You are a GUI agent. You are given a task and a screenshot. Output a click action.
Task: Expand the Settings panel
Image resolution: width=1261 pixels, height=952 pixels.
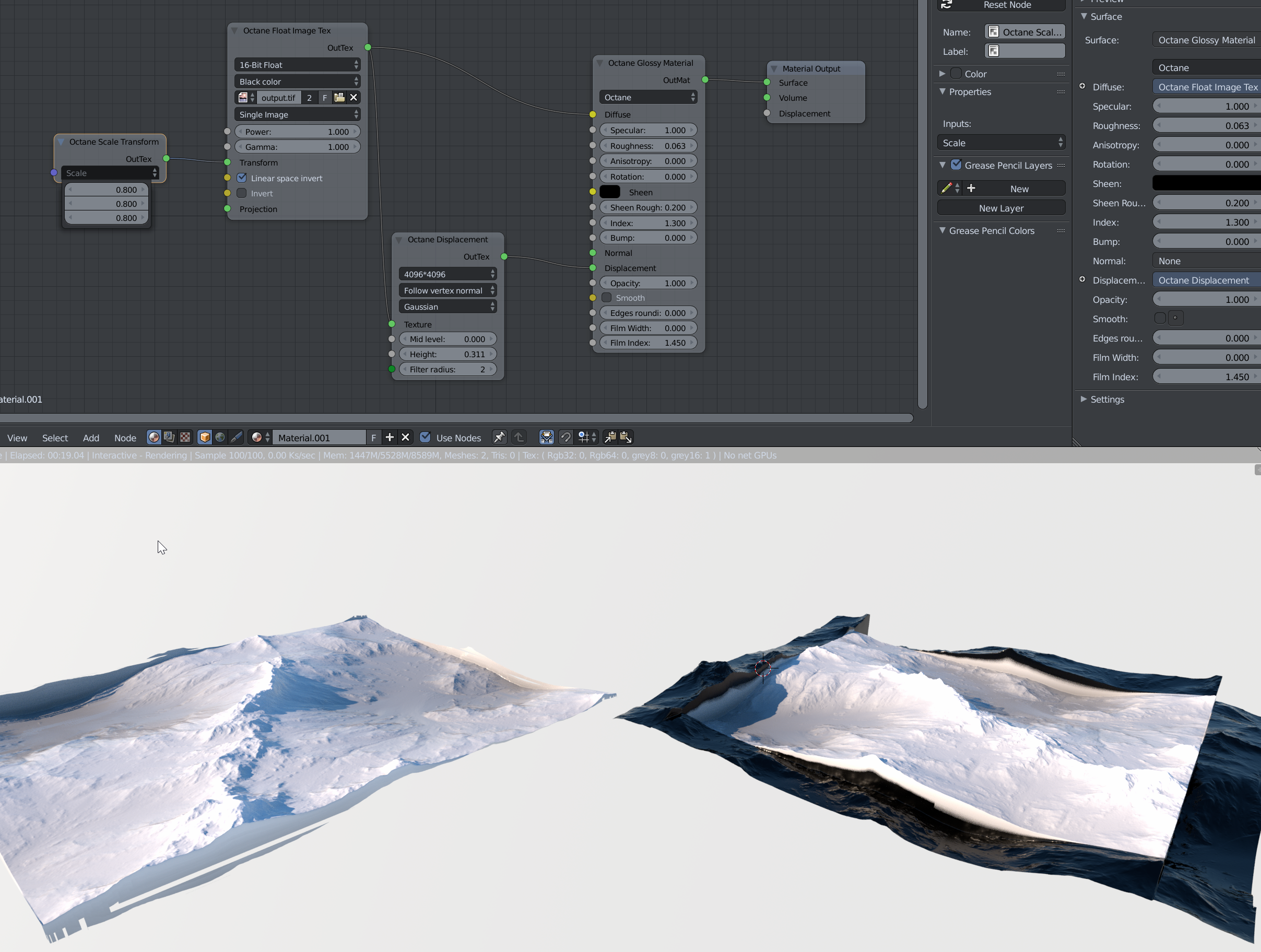click(1106, 399)
